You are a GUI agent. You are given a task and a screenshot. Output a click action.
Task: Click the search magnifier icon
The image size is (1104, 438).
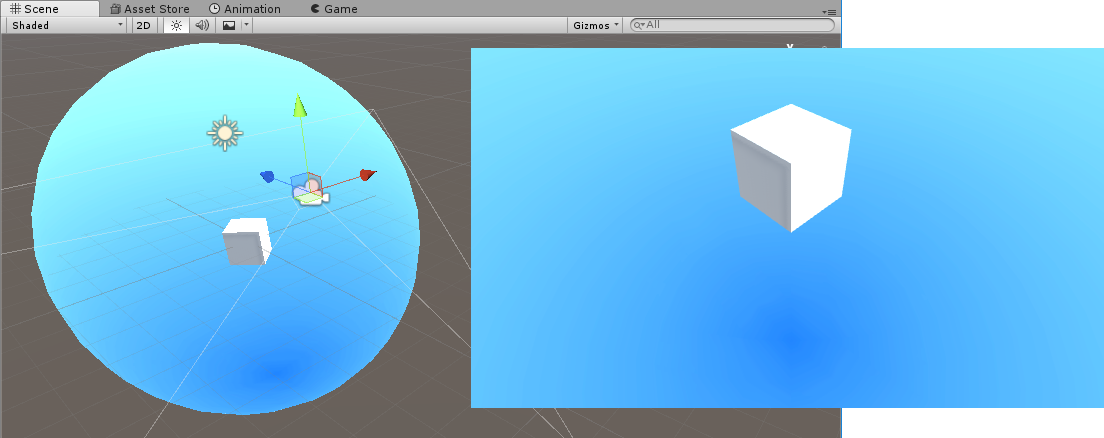pyautogui.click(x=639, y=25)
